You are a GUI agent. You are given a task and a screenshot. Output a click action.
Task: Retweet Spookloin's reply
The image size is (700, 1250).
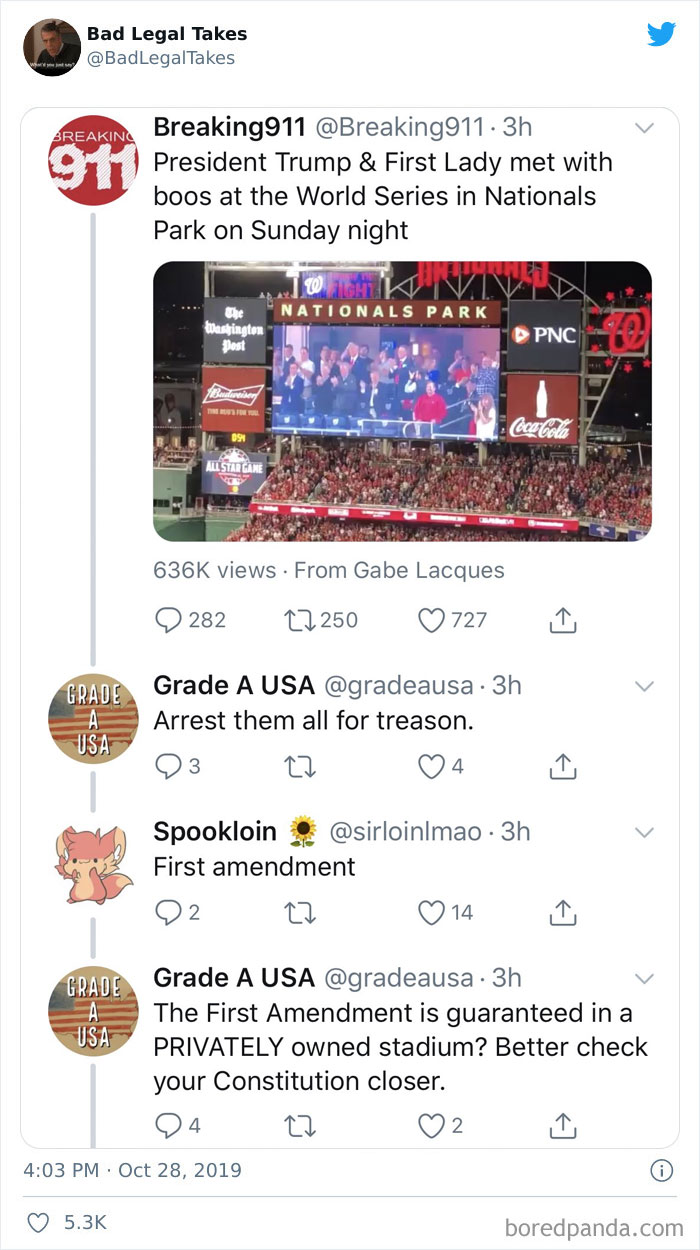[x=300, y=912]
